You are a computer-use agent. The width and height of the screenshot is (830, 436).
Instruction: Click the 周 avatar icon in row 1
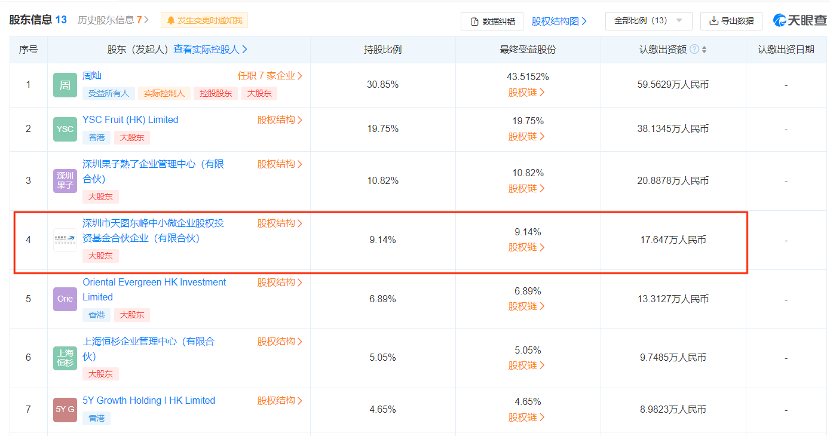pyautogui.click(x=64, y=85)
